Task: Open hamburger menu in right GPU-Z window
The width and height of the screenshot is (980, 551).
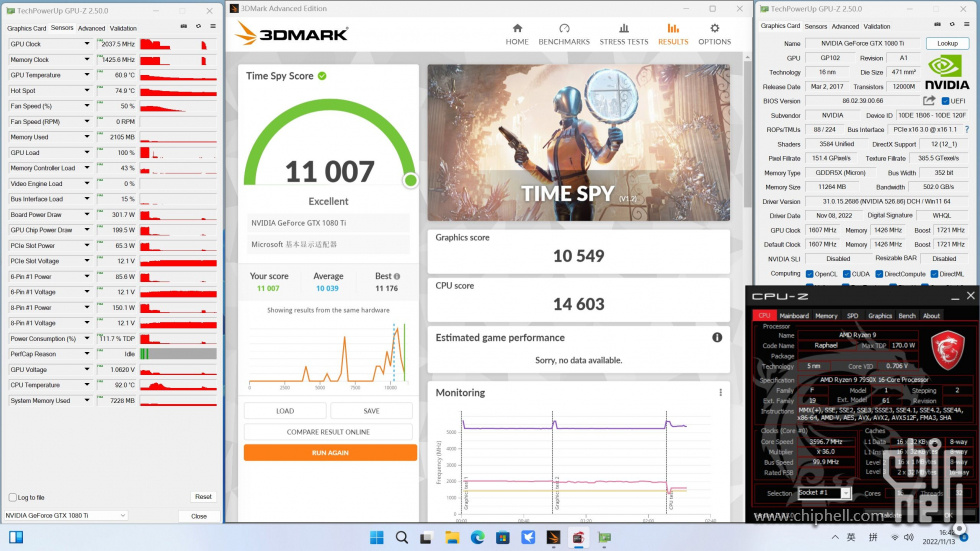Action: point(966,24)
